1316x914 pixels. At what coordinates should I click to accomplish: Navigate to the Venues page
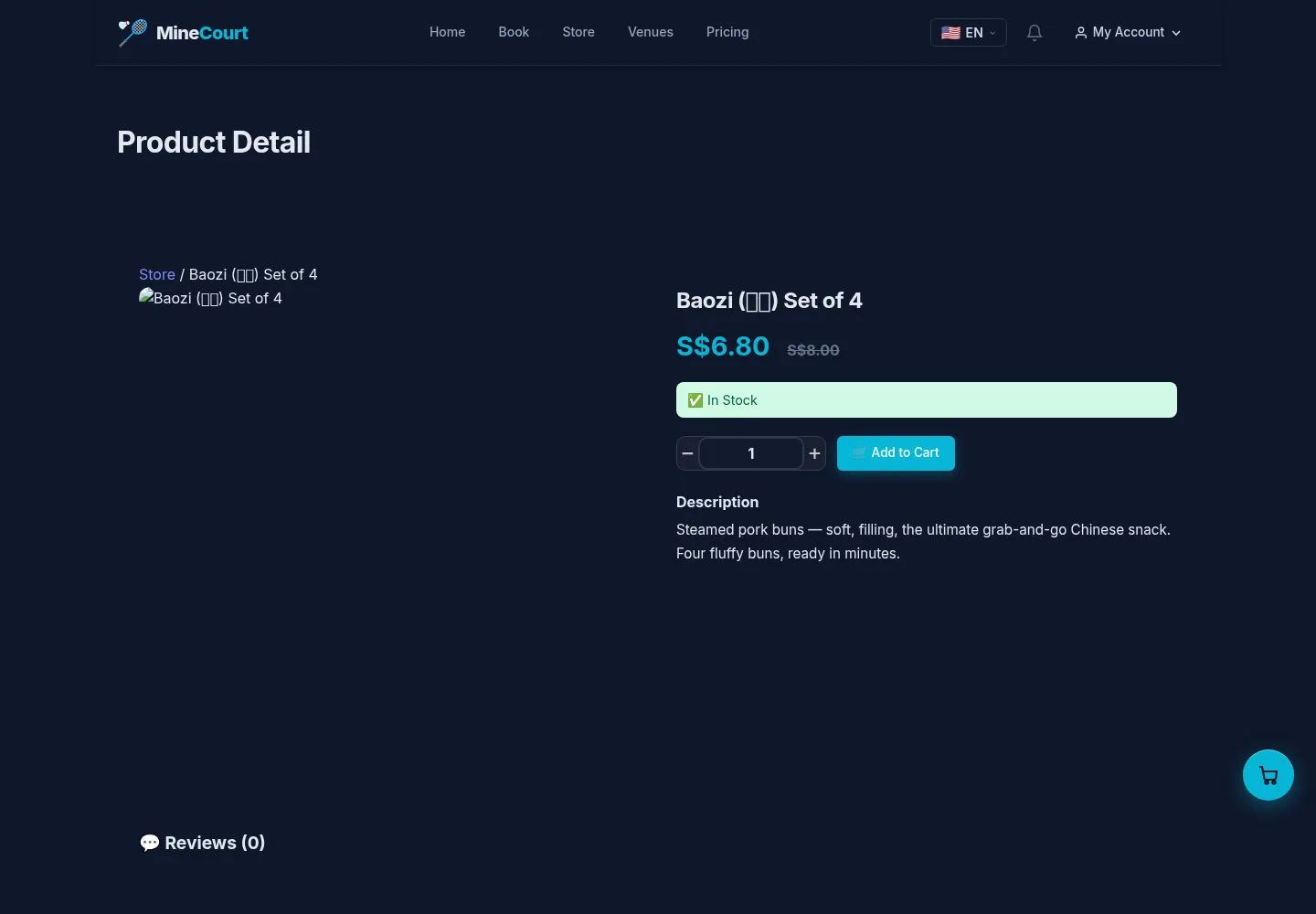click(651, 32)
